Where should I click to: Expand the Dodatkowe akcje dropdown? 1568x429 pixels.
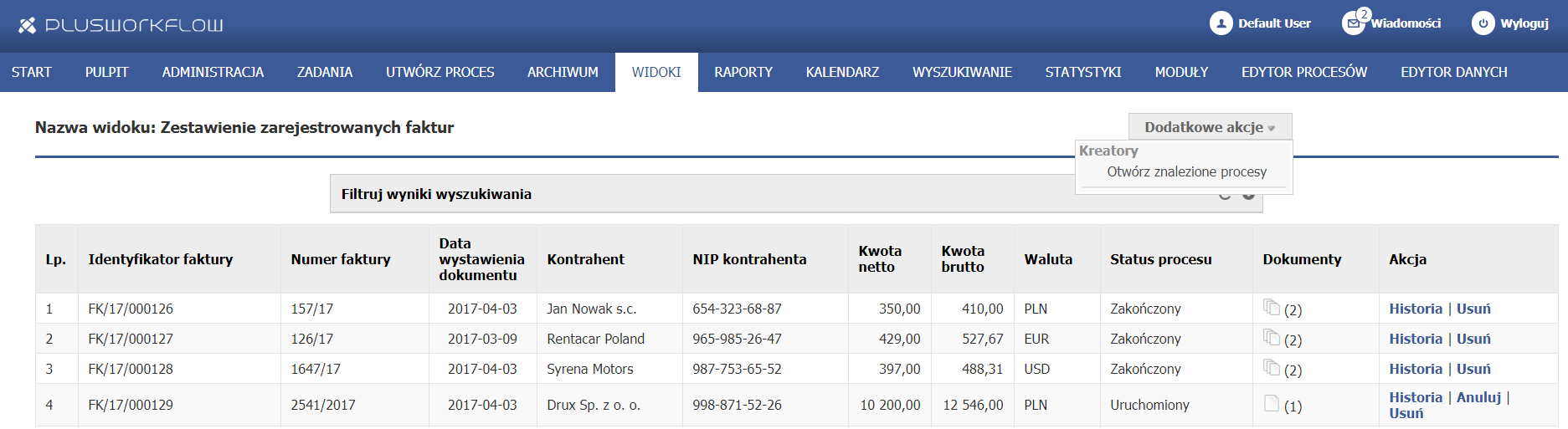click(x=1210, y=127)
